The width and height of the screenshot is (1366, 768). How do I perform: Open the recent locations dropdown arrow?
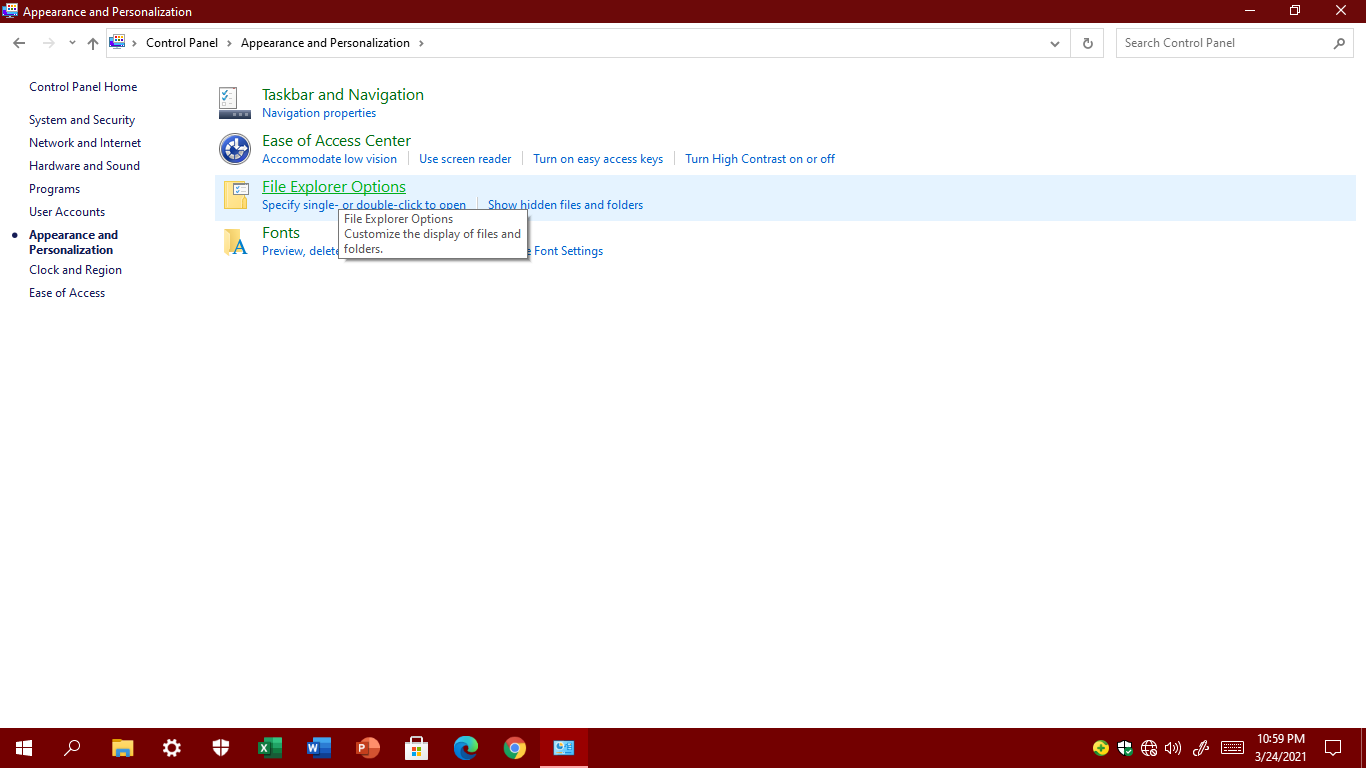(72, 43)
